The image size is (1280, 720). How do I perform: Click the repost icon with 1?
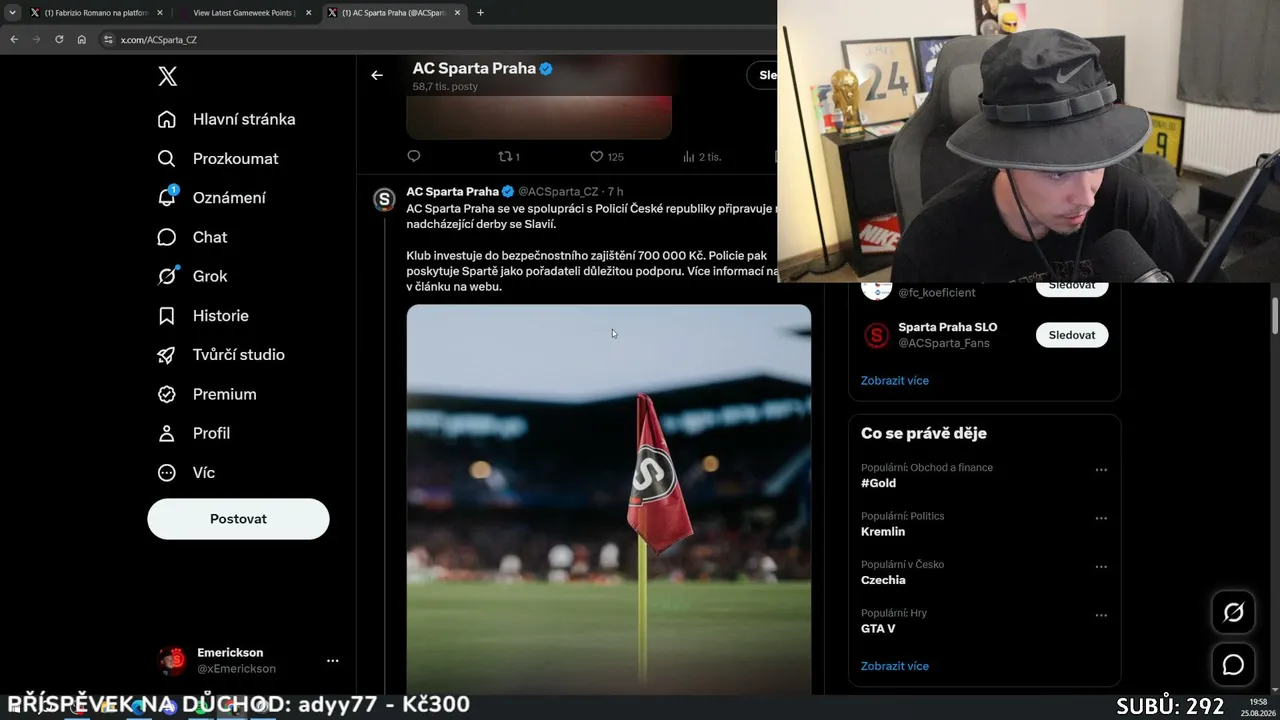point(509,156)
